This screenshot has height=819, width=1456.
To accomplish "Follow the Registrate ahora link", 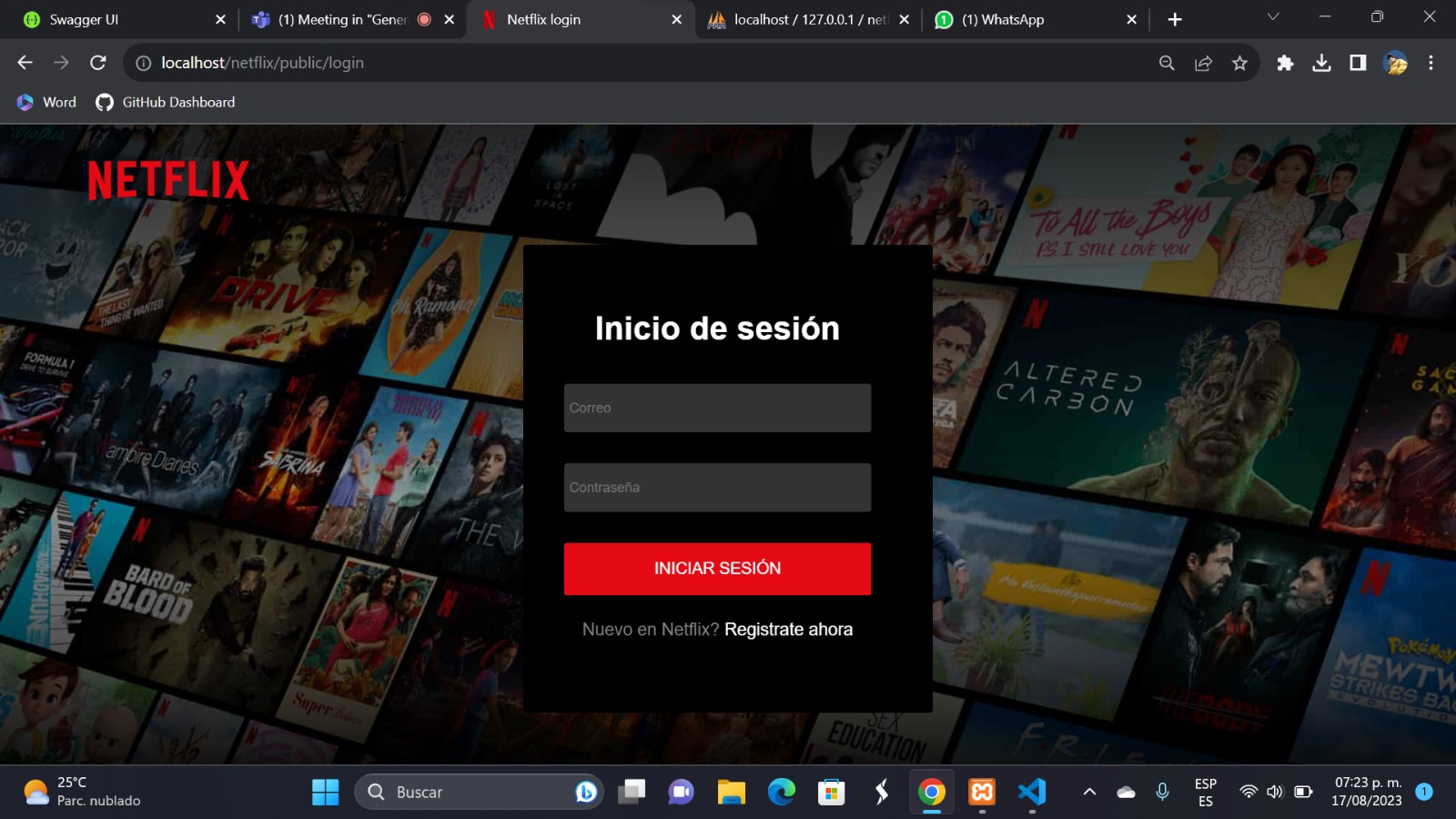I will click(x=788, y=630).
